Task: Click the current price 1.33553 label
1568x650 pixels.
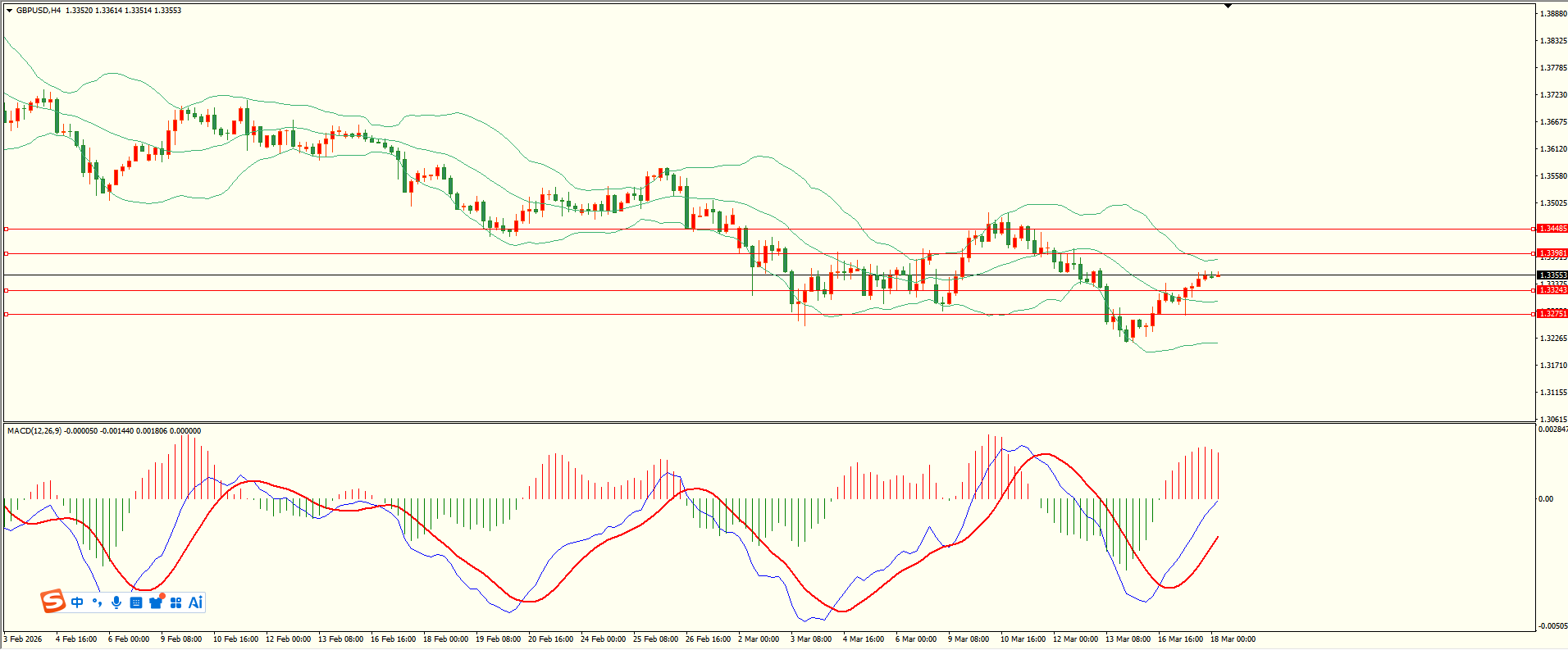Action: pos(1552,275)
